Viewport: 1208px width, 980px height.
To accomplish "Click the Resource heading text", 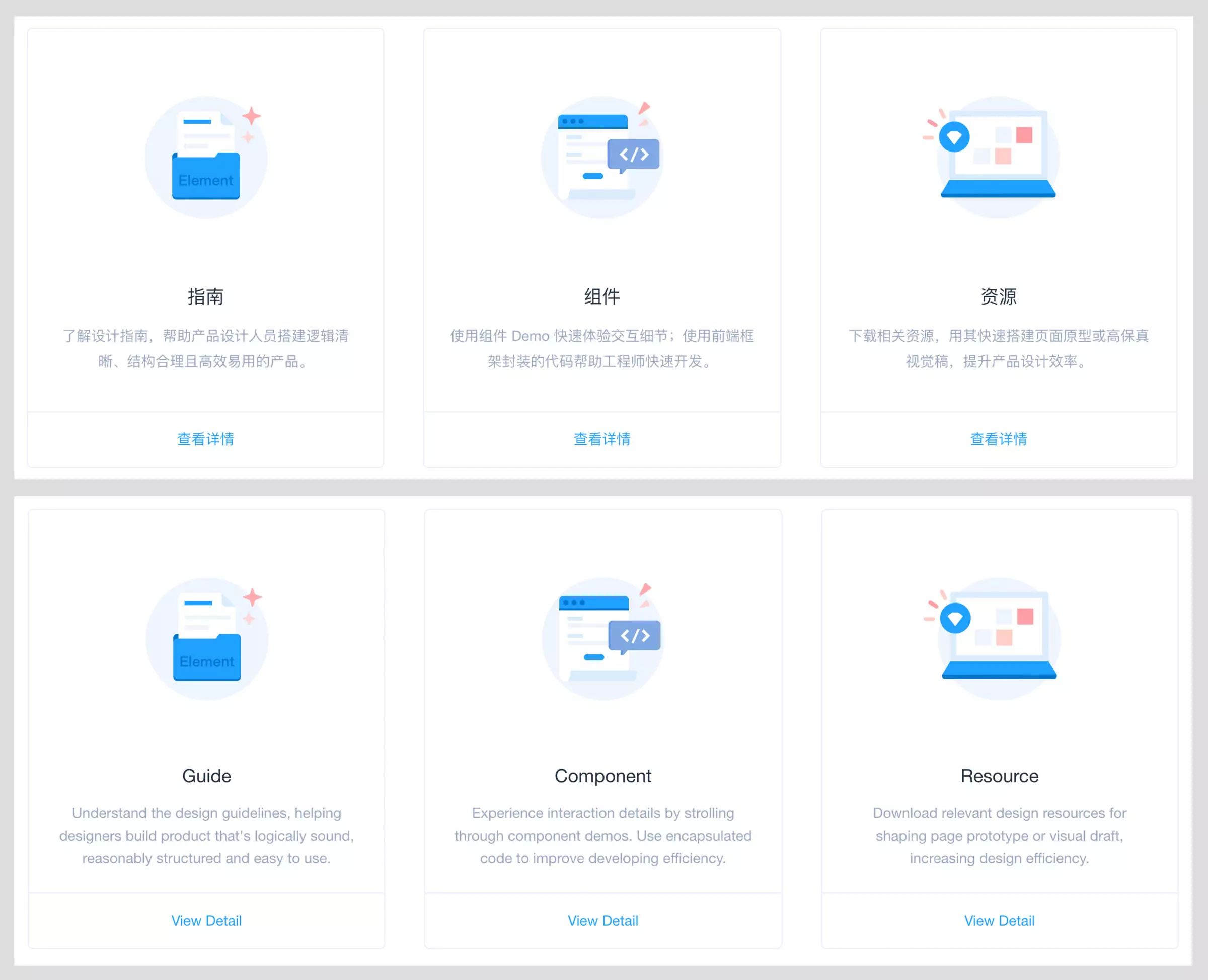I will coord(1000,776).
